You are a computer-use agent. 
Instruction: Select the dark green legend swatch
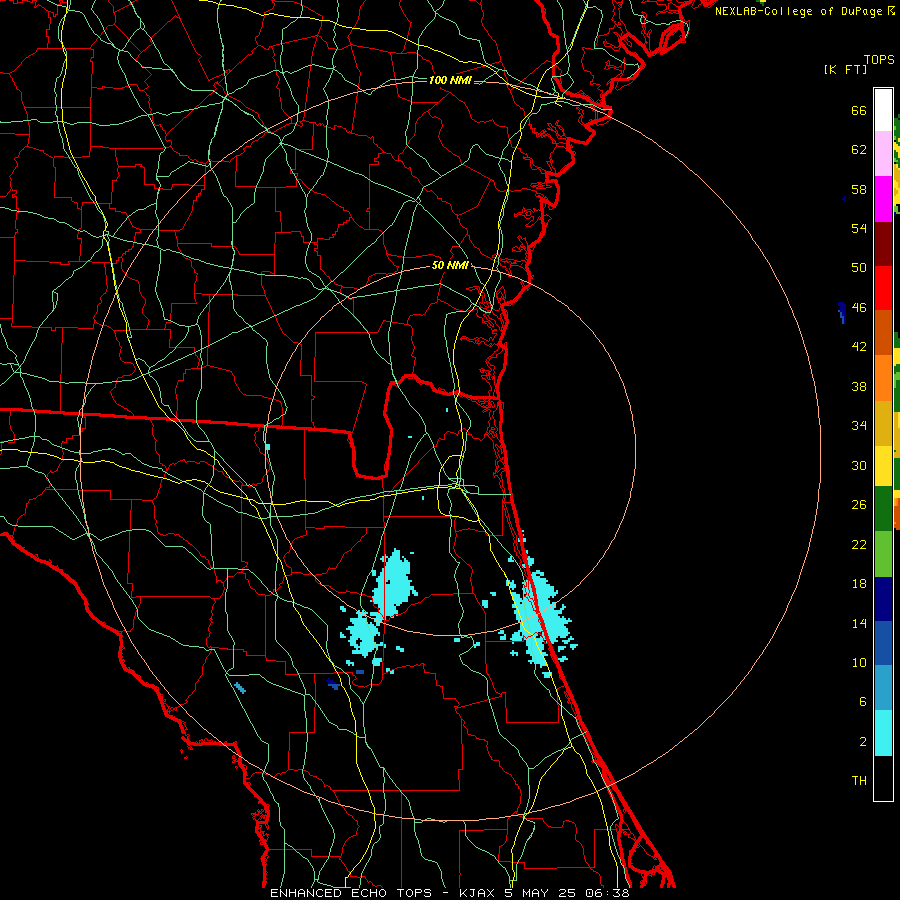[883, 509]
